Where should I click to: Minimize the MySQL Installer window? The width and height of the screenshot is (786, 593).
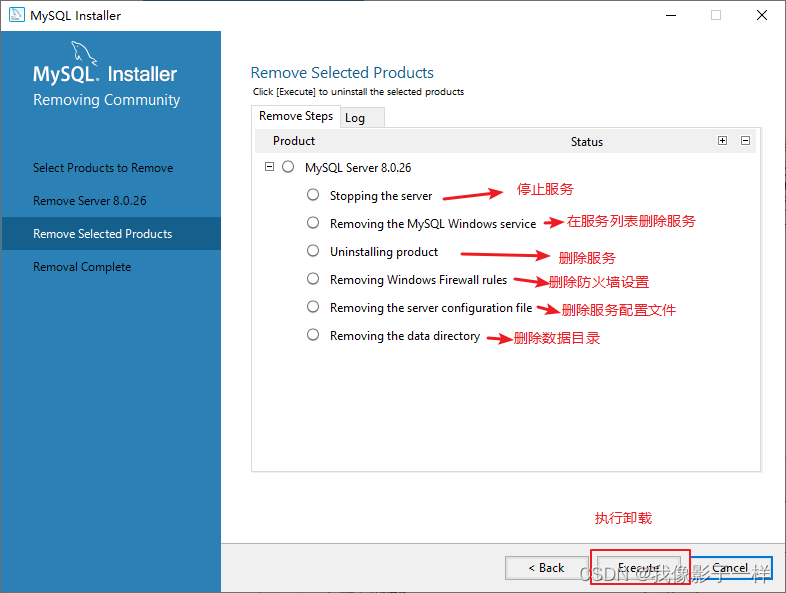click(x=671, y=16)
